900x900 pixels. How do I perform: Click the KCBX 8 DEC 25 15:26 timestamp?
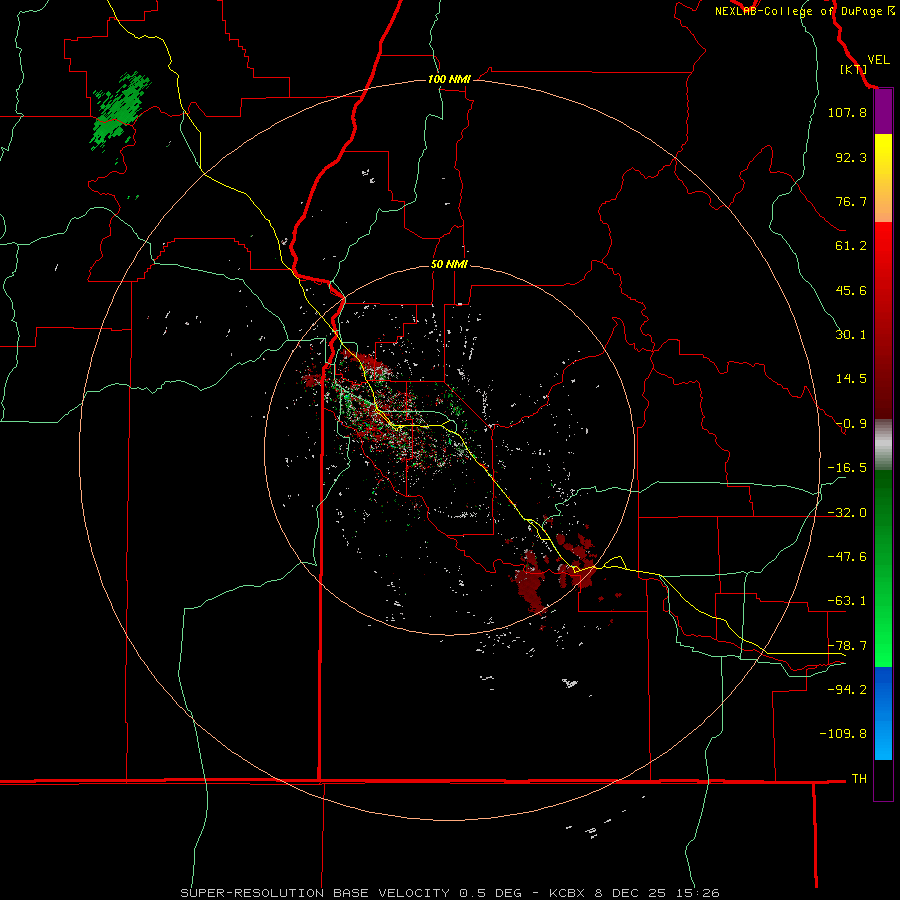(634, 893)
